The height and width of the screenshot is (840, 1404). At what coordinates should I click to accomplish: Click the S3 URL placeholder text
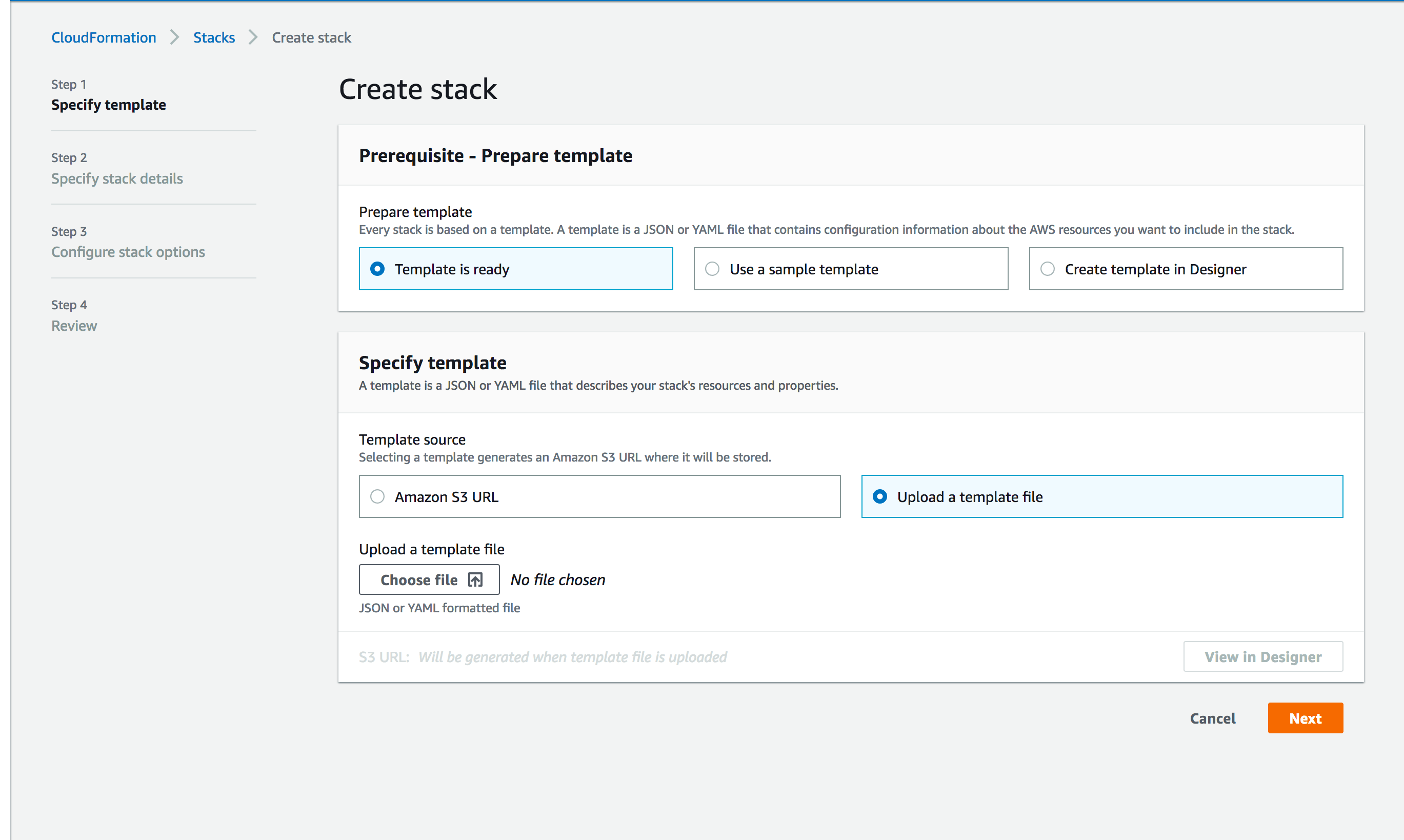(572, 656)
